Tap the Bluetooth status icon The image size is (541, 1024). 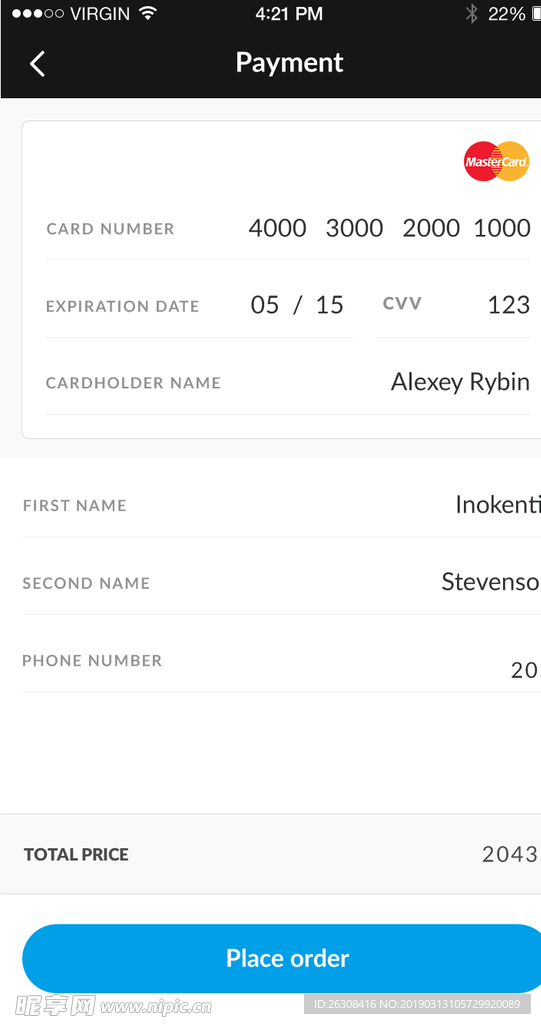472,14
